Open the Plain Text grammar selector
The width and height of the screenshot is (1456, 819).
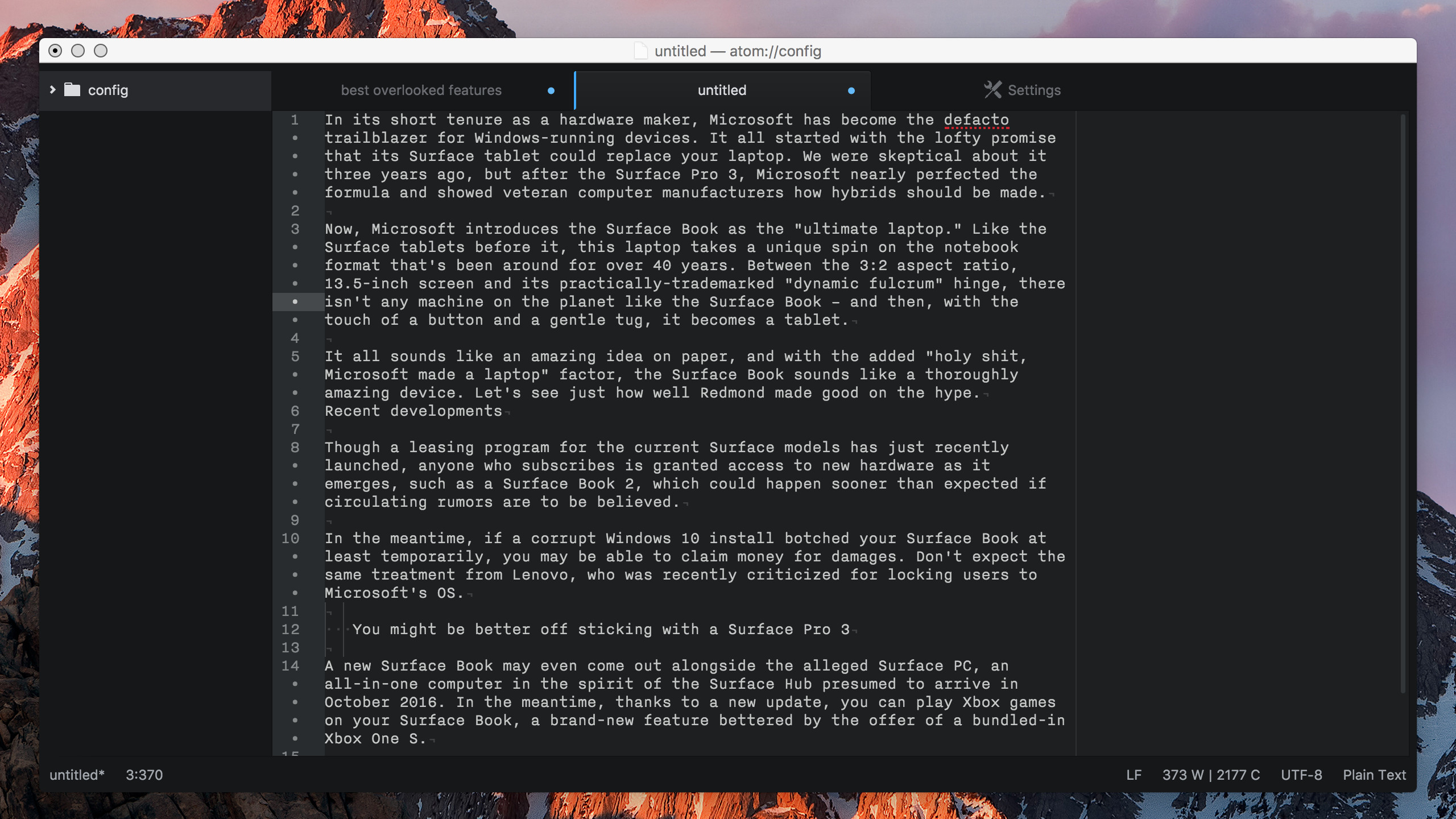coord(1375,775)
